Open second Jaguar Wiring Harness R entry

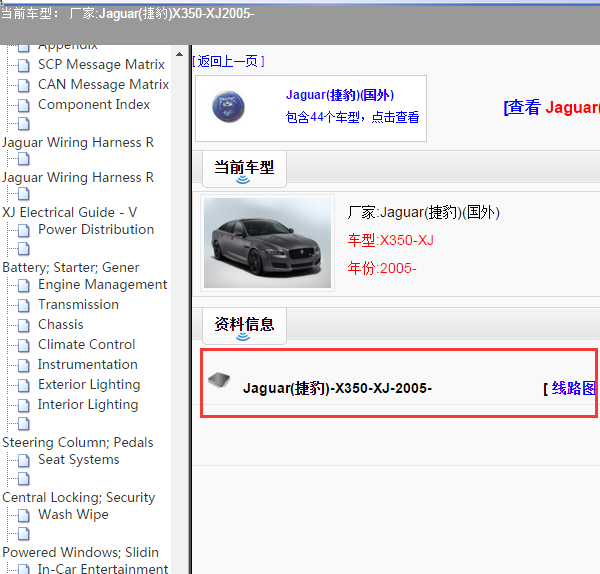[78, 178]
